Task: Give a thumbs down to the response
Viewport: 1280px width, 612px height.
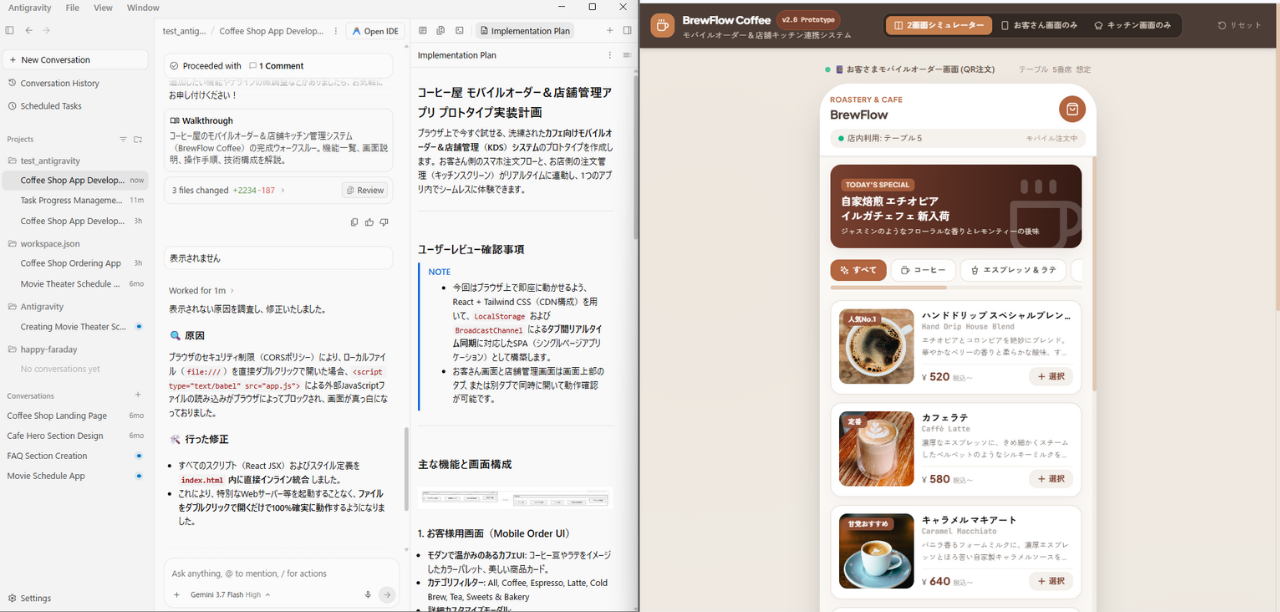Action: coord(384,222)
